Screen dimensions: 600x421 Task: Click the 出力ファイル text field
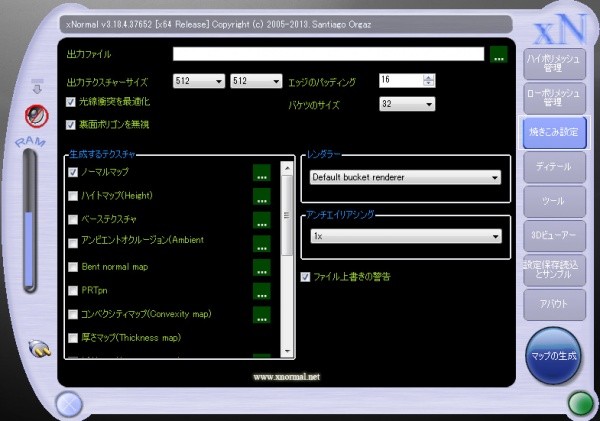[x=328, y=54]
